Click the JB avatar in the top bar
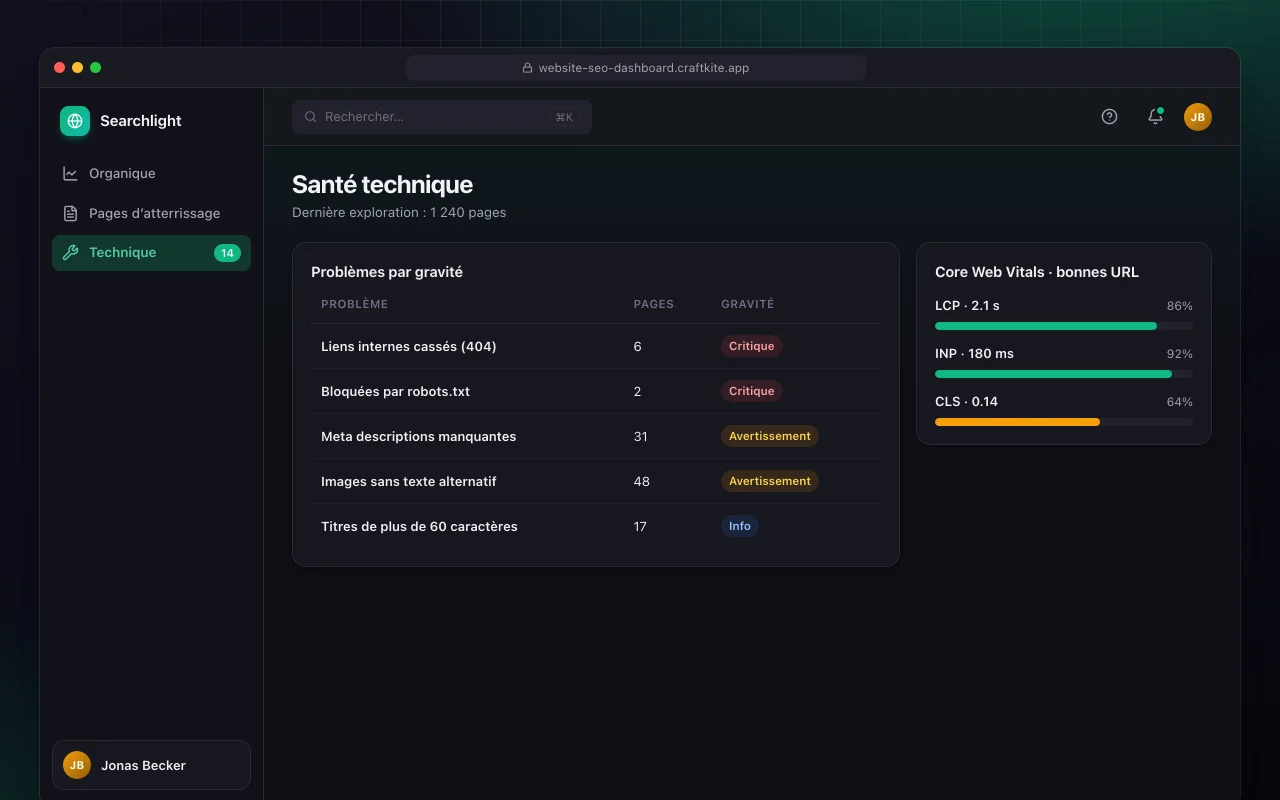1280x800 pixels. [1198, 117]
